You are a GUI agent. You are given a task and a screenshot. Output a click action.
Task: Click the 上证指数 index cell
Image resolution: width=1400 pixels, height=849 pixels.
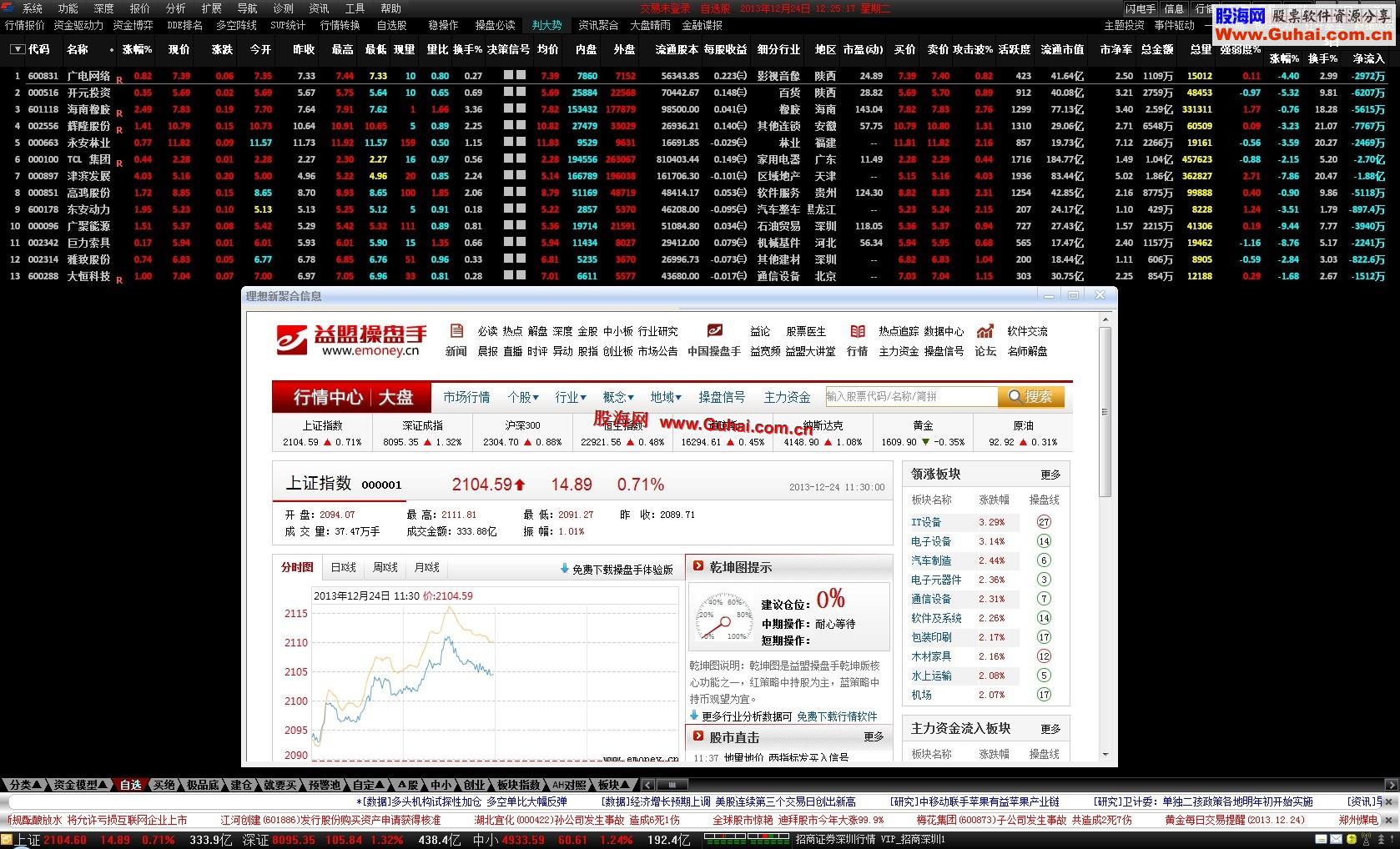click(322, 433)
